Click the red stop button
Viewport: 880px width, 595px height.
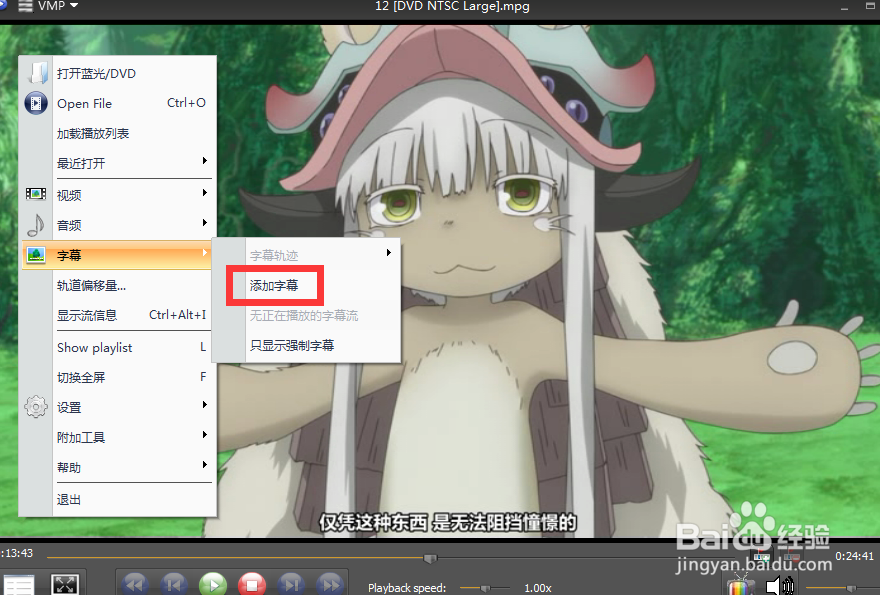(x=252, y=585)
